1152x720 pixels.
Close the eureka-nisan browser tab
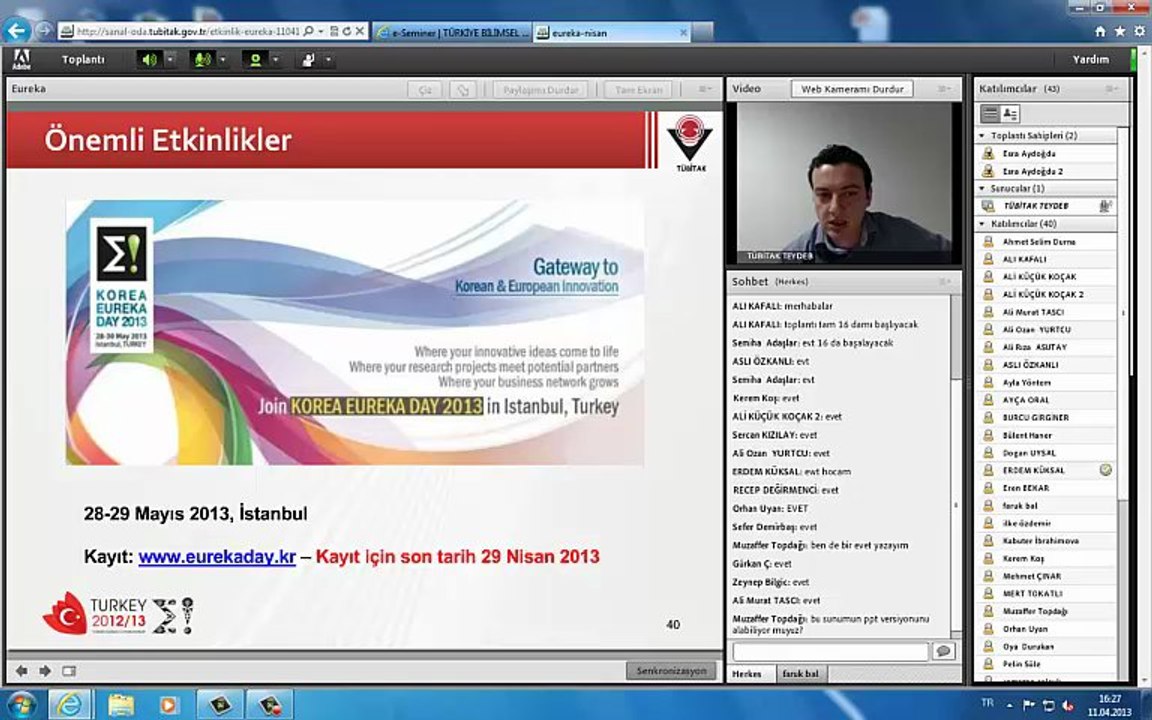click(683, 32)
